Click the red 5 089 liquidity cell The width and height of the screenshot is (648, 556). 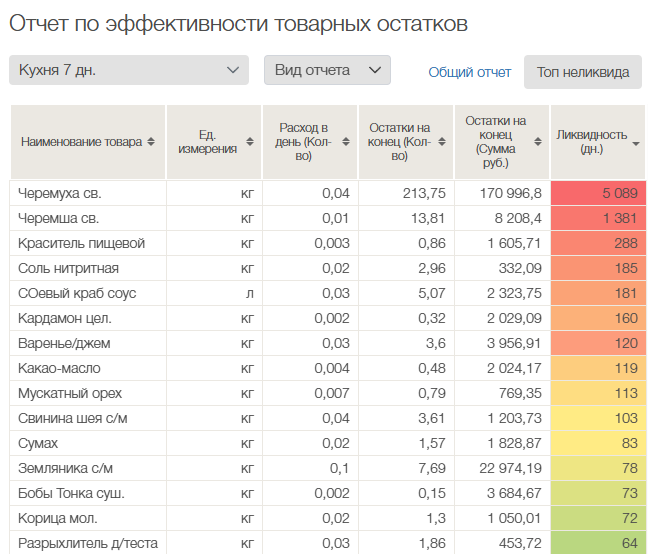596,193
